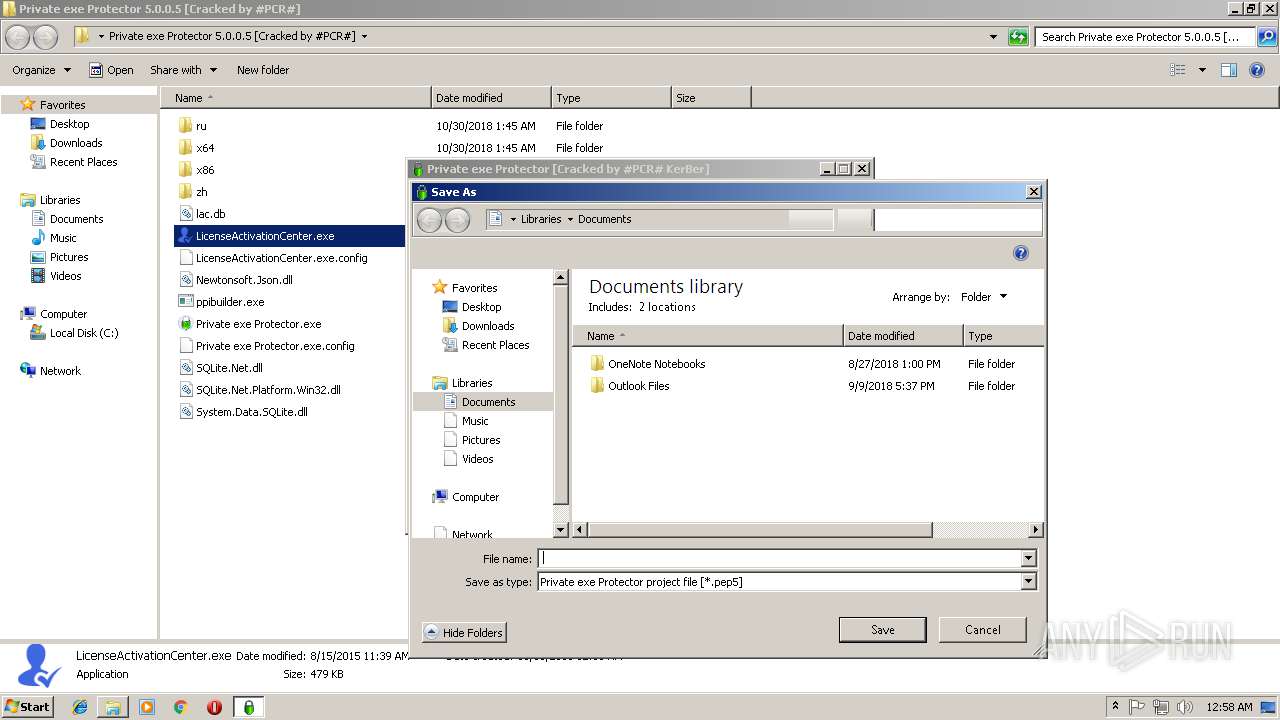Open the Share with dropdown

tap(183, 70)
